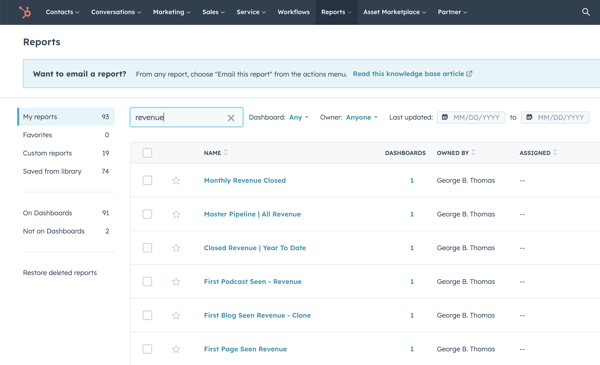Go to Workflows in top navigation
The height and width of the screenshot is (365, 600).
[x=293, y=12]
